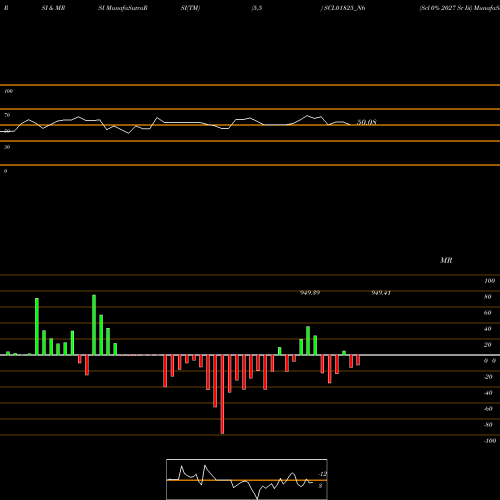Click the longest red histogram bar
Screen dimensions: 500x500
click(222, 394)
